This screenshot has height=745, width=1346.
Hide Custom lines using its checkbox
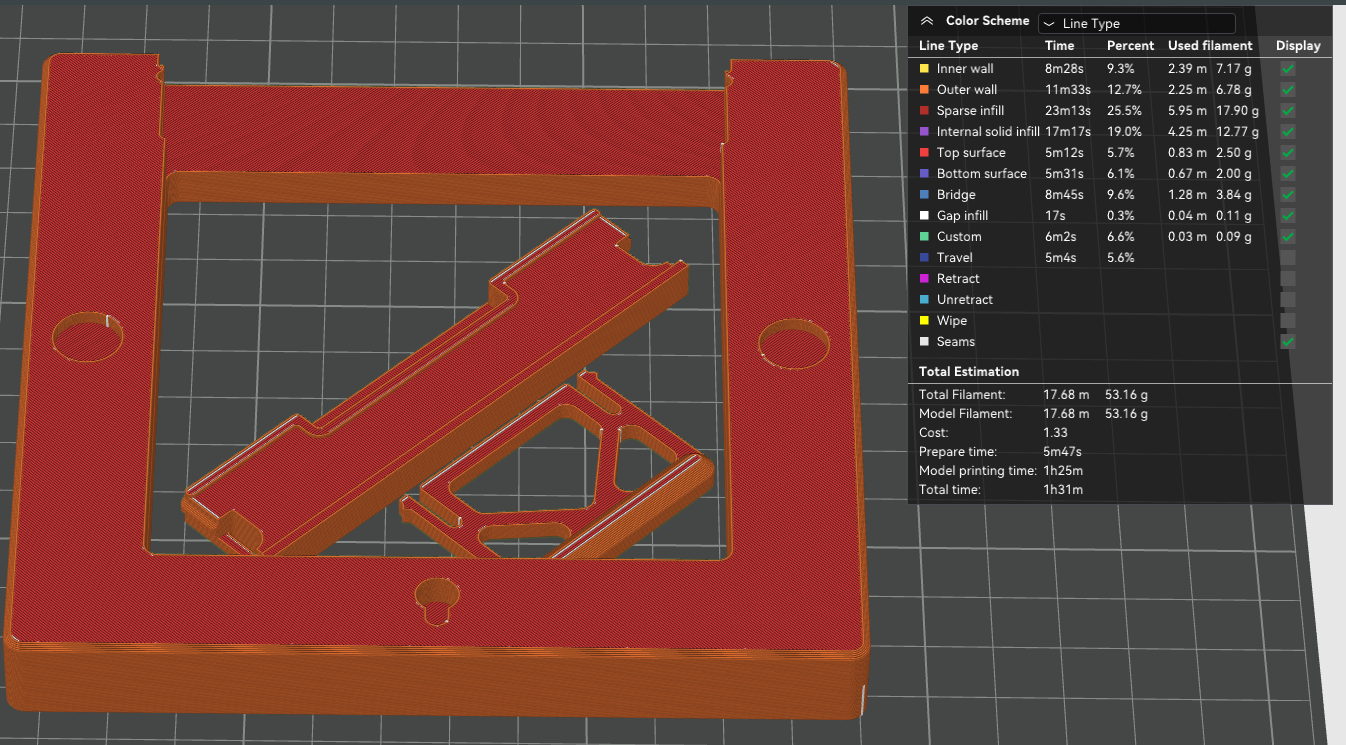coord(1288,237)
